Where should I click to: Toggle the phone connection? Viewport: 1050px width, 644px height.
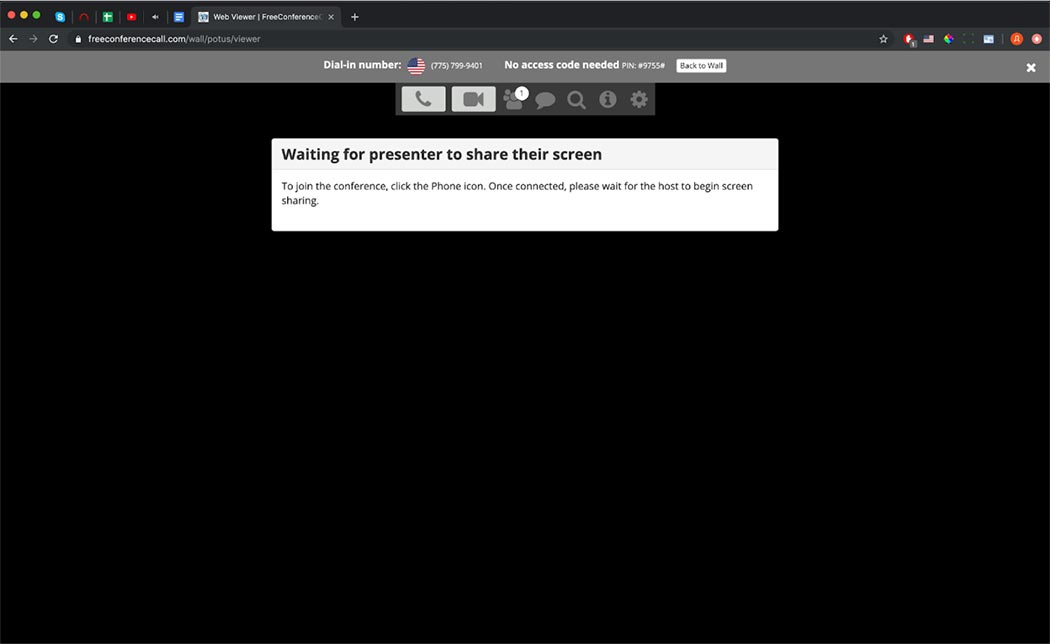(423, 99)
